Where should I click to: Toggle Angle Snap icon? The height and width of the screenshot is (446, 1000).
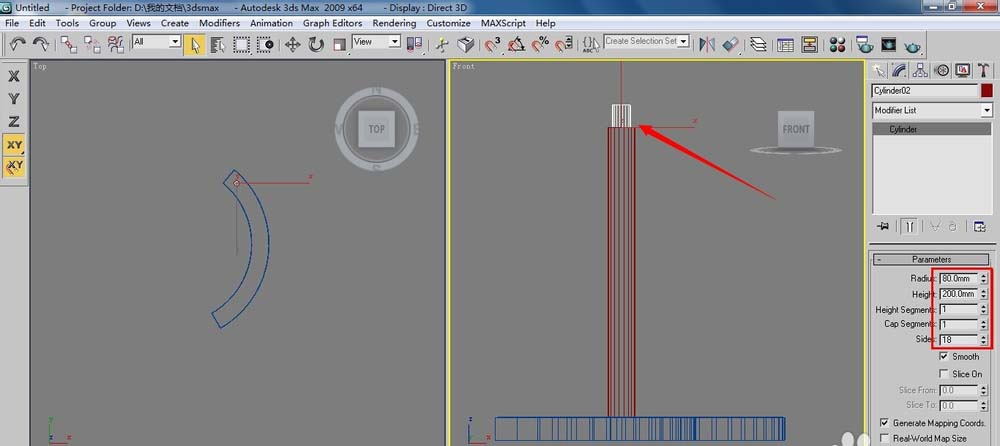tap(517, 44)
